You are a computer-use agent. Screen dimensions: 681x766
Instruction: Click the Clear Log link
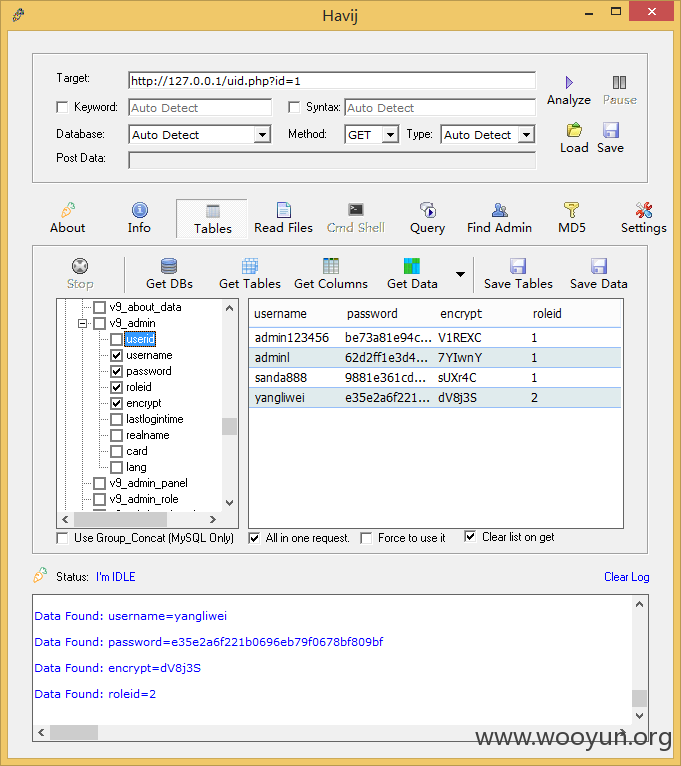(626, 577)
